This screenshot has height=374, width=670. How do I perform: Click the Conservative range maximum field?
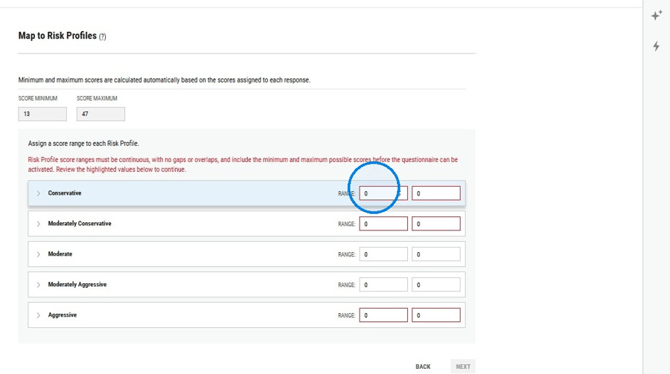point(436,193)
